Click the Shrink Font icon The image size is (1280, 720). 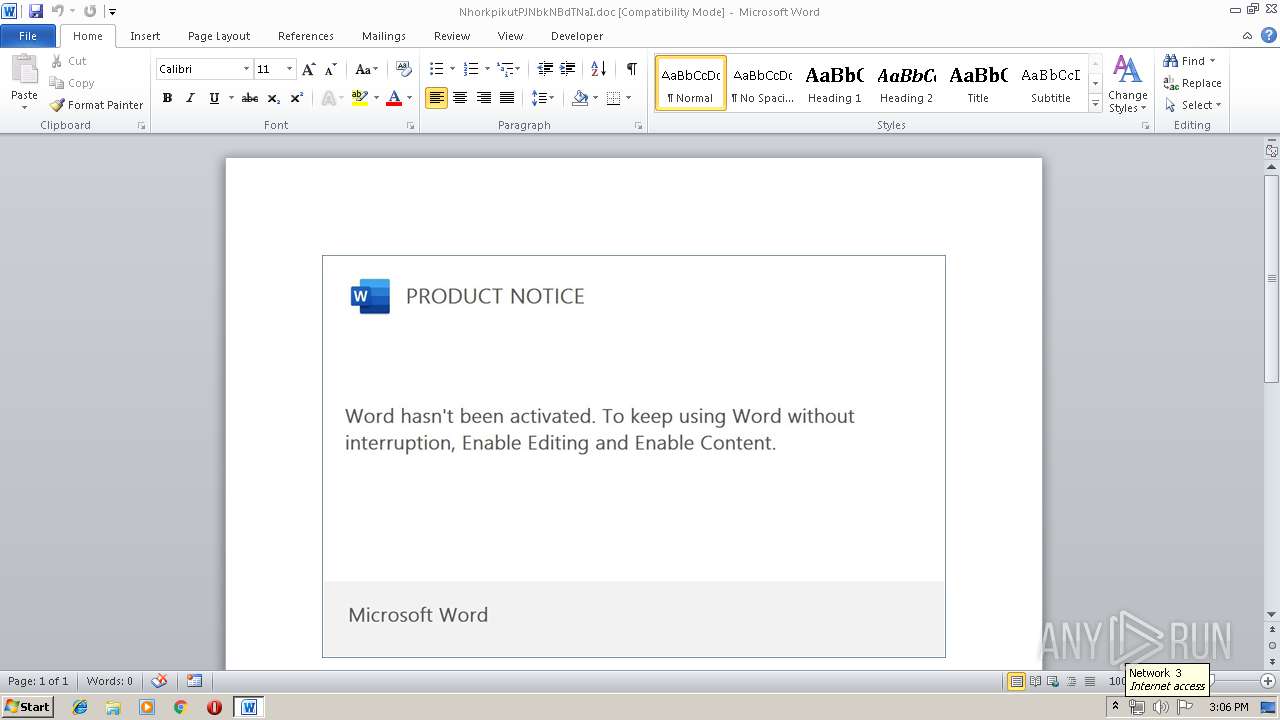coord(331,69)
